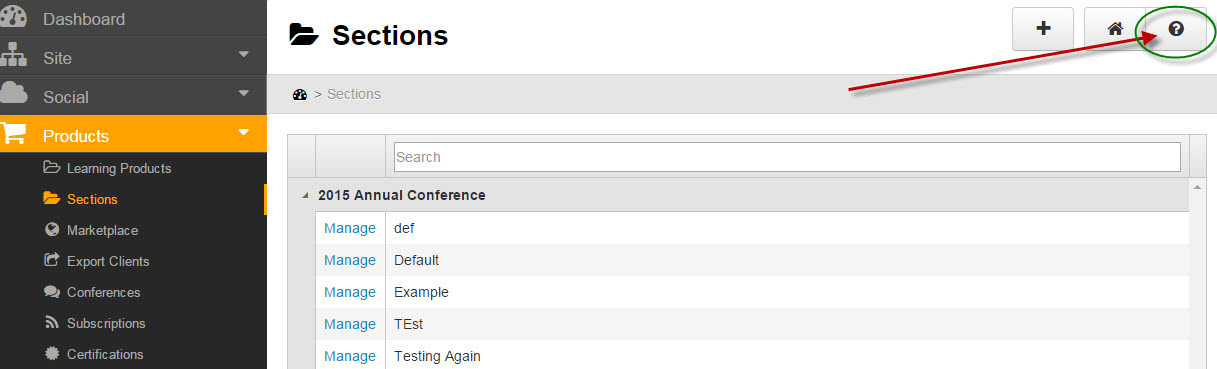This screenshot has height=369, width=1217.
Task: Click the Certifications badge icon
Action: pos(52,354)
